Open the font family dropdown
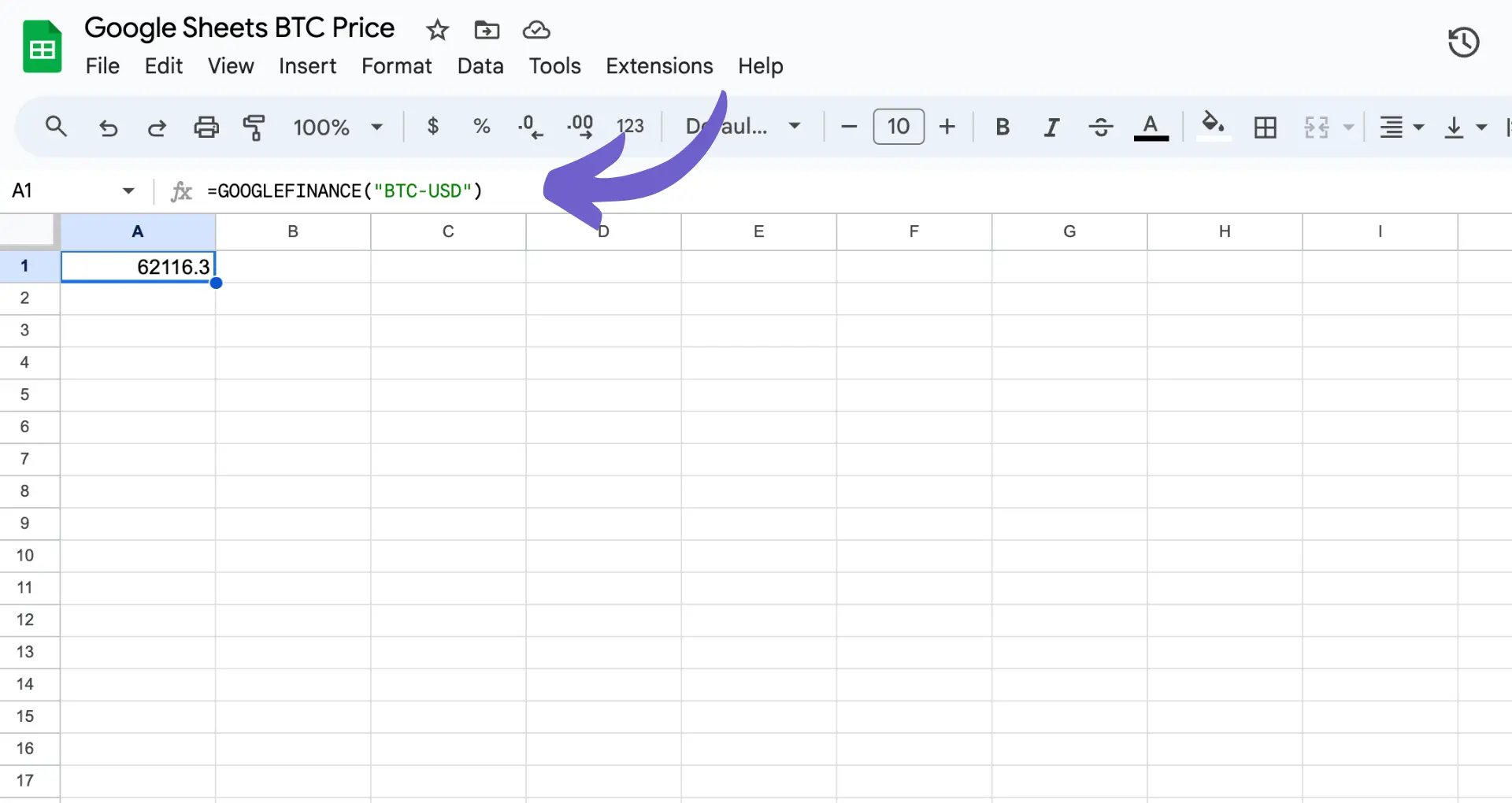The width and height of the screenshot is (1512, 803). 743,126
